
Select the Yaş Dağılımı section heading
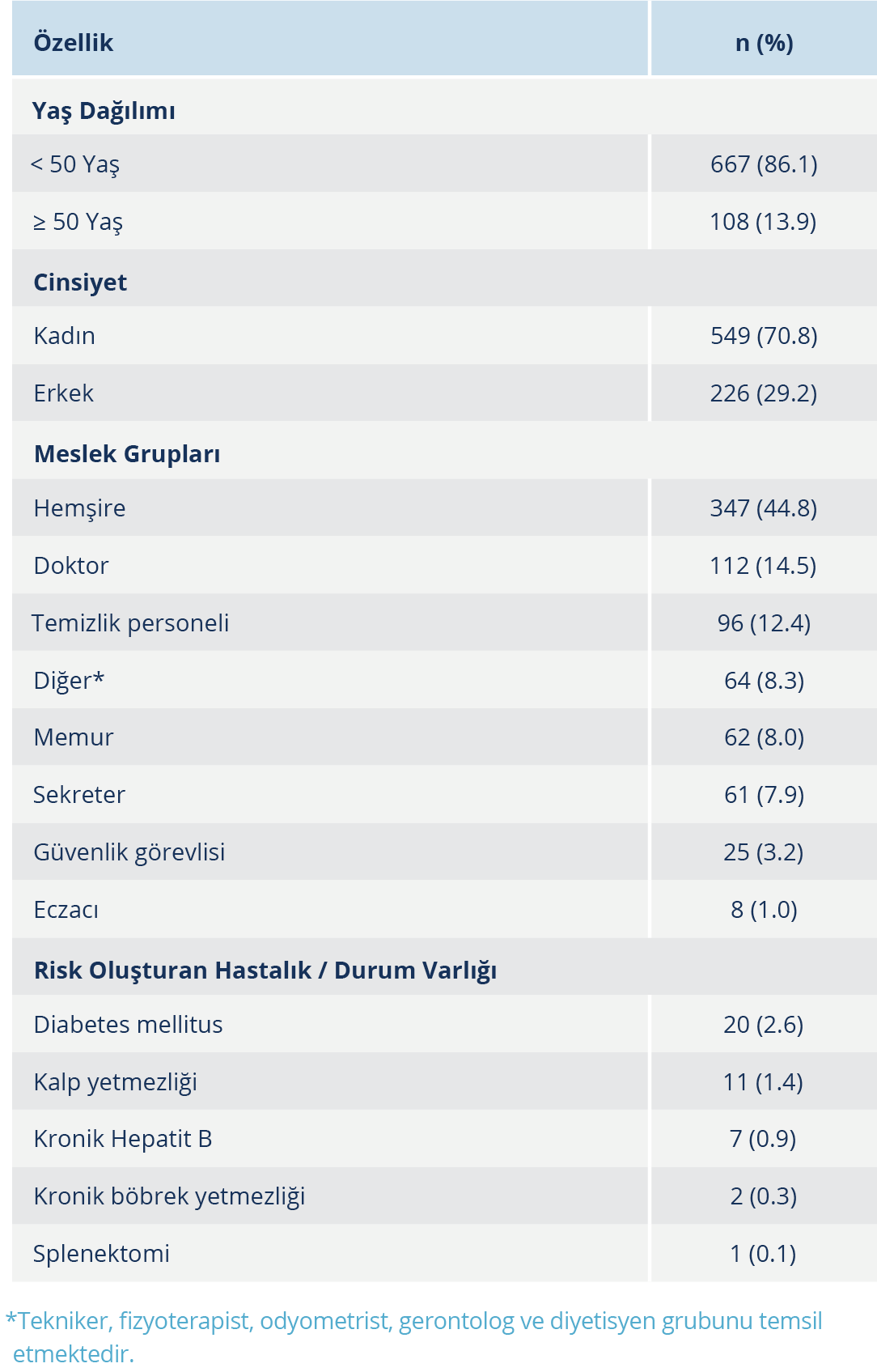(104, 111)
